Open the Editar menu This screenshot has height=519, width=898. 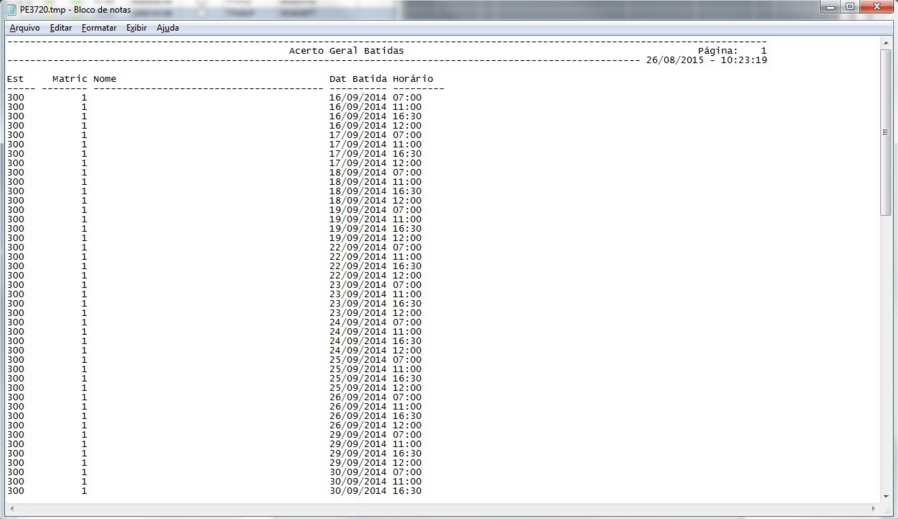tap(61, 27)
